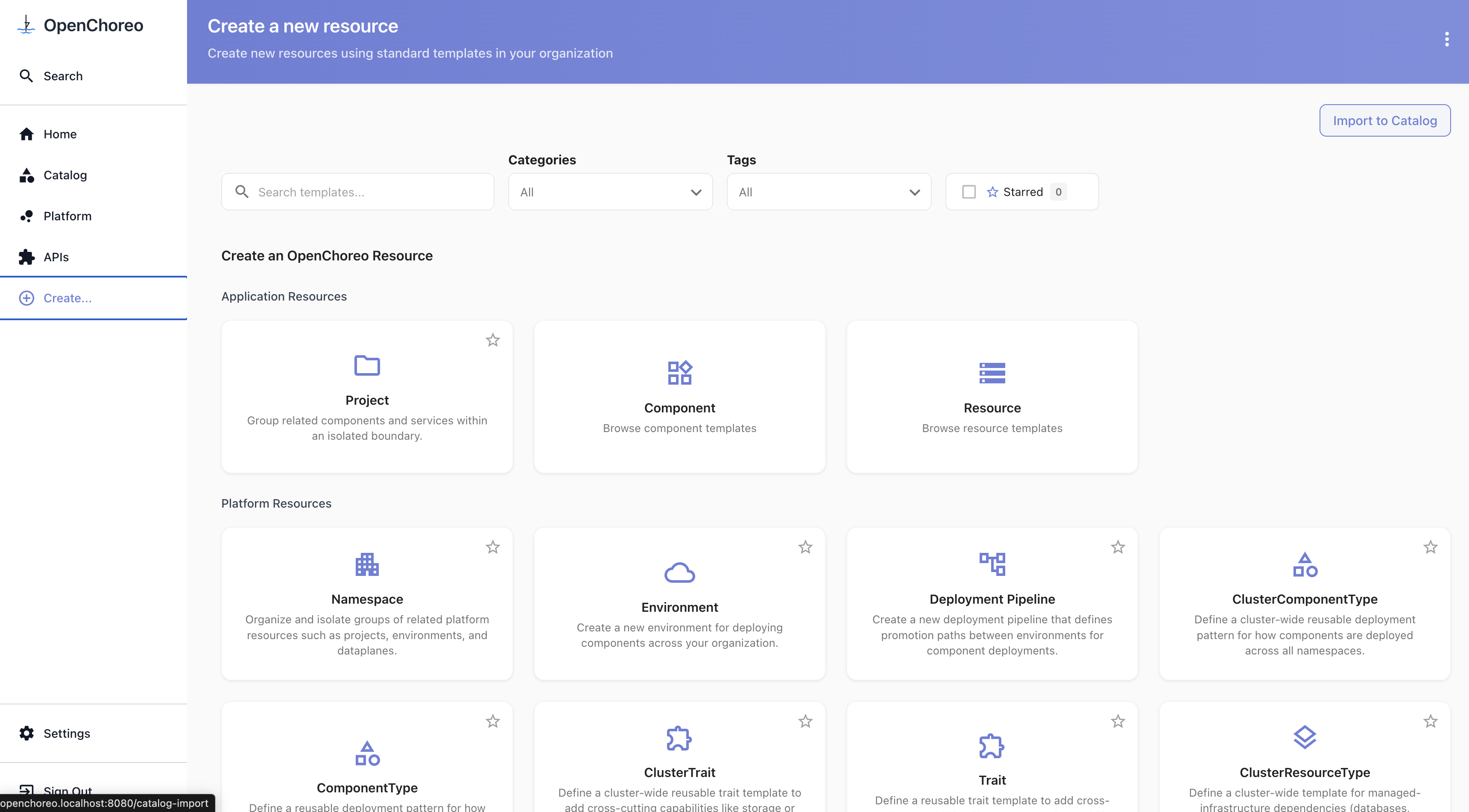
Task: Click the Import to Catalog button
Action: tap(1384, 120)
